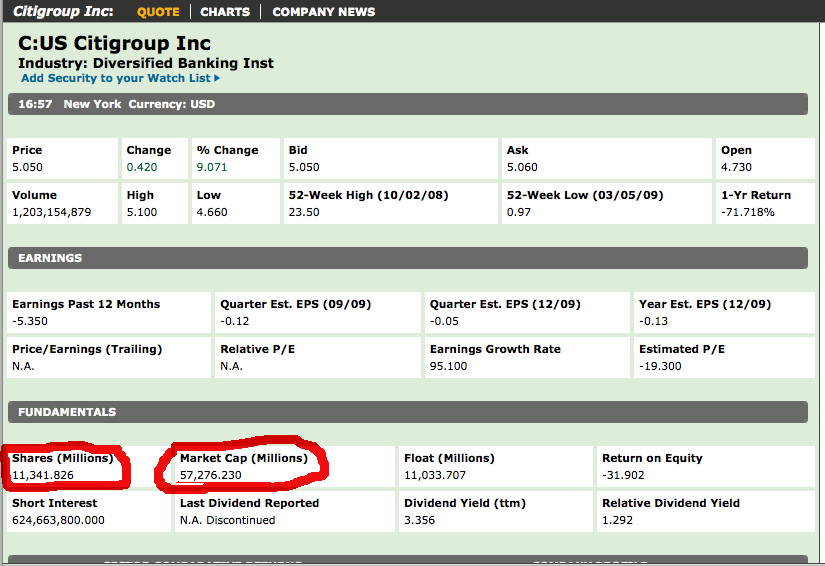Click Add Security to your Watch List link
The image size is (825, 566).
click(116, 78)
